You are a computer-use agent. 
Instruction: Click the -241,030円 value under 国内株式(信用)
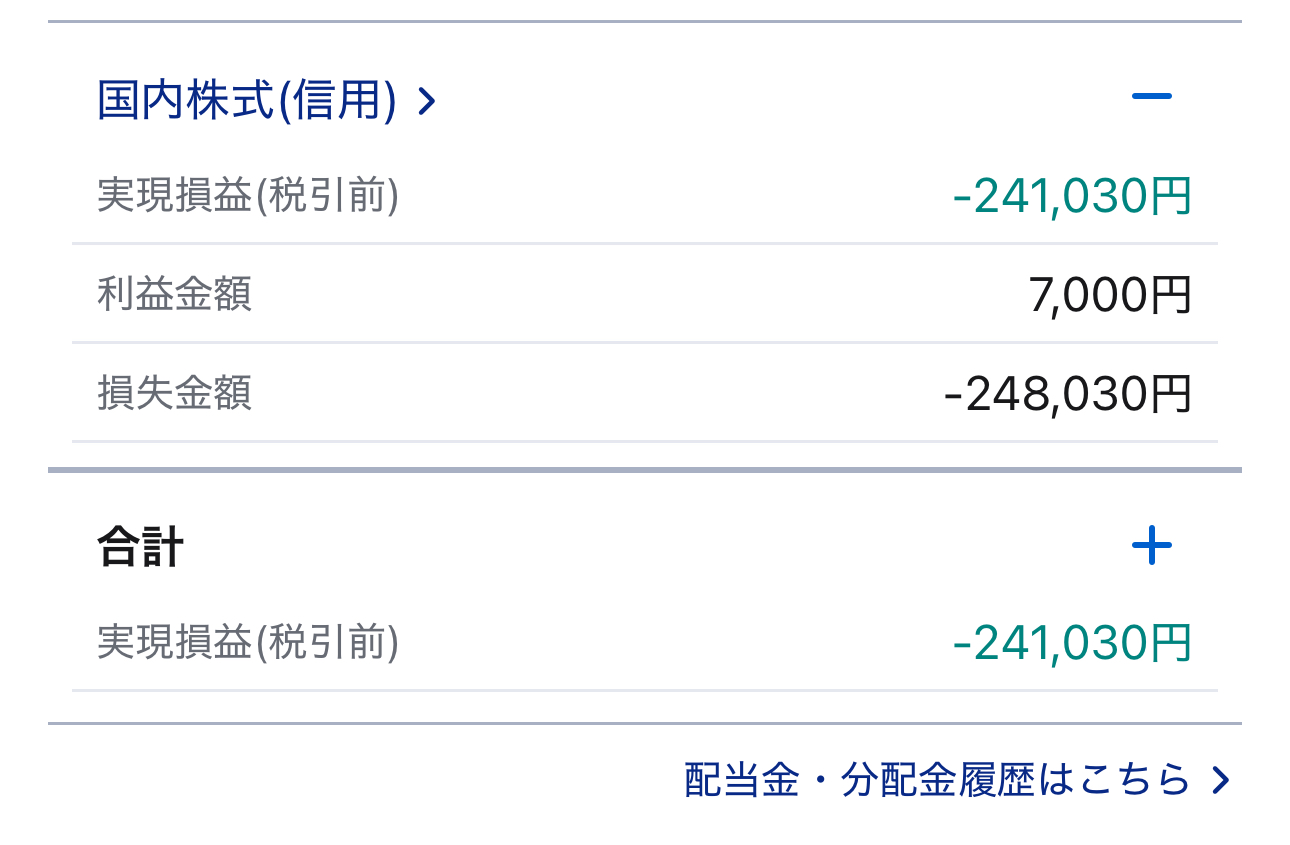click(x=1072, y=196)
